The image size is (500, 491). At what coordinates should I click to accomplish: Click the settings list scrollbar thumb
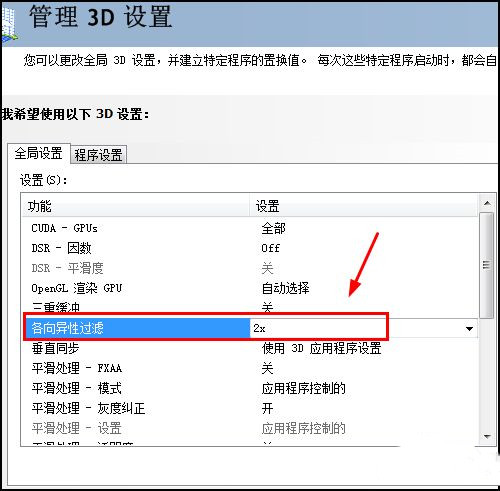[487, 265]
